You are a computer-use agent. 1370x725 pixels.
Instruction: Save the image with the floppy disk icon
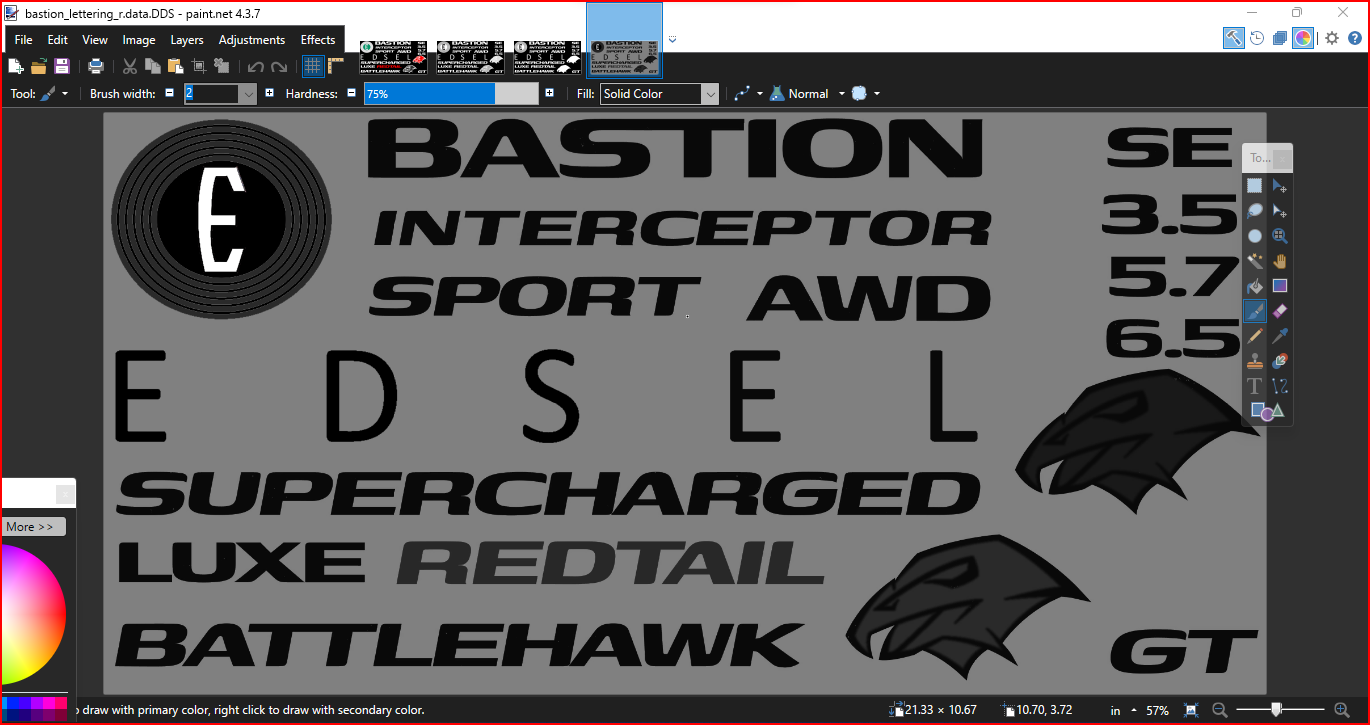[x=62, y=66]
